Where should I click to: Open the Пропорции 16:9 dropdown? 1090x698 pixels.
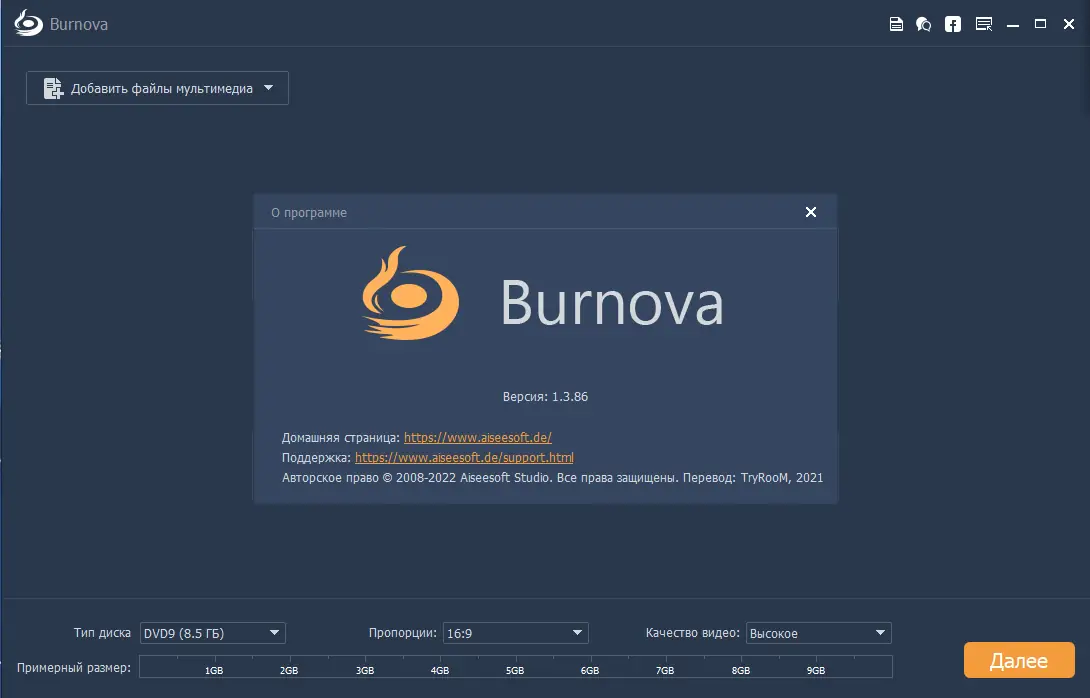[x=516, y=633]
